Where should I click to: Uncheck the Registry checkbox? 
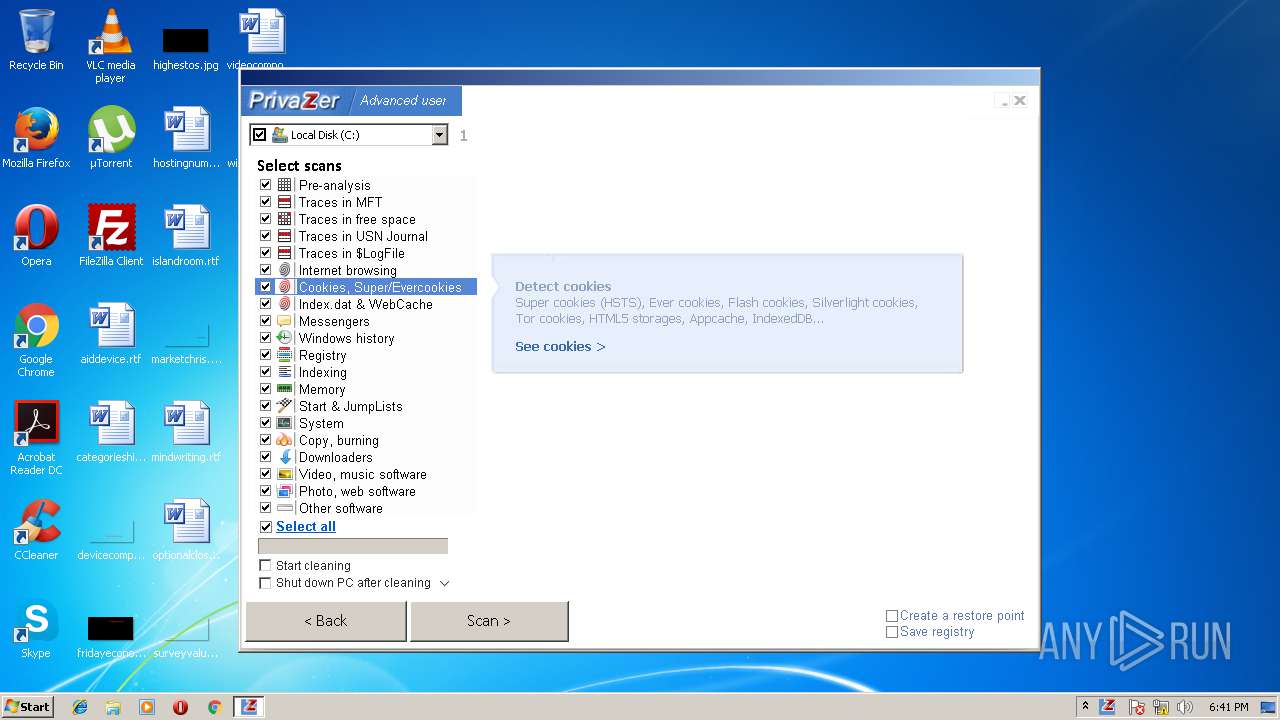coord(265,355)
